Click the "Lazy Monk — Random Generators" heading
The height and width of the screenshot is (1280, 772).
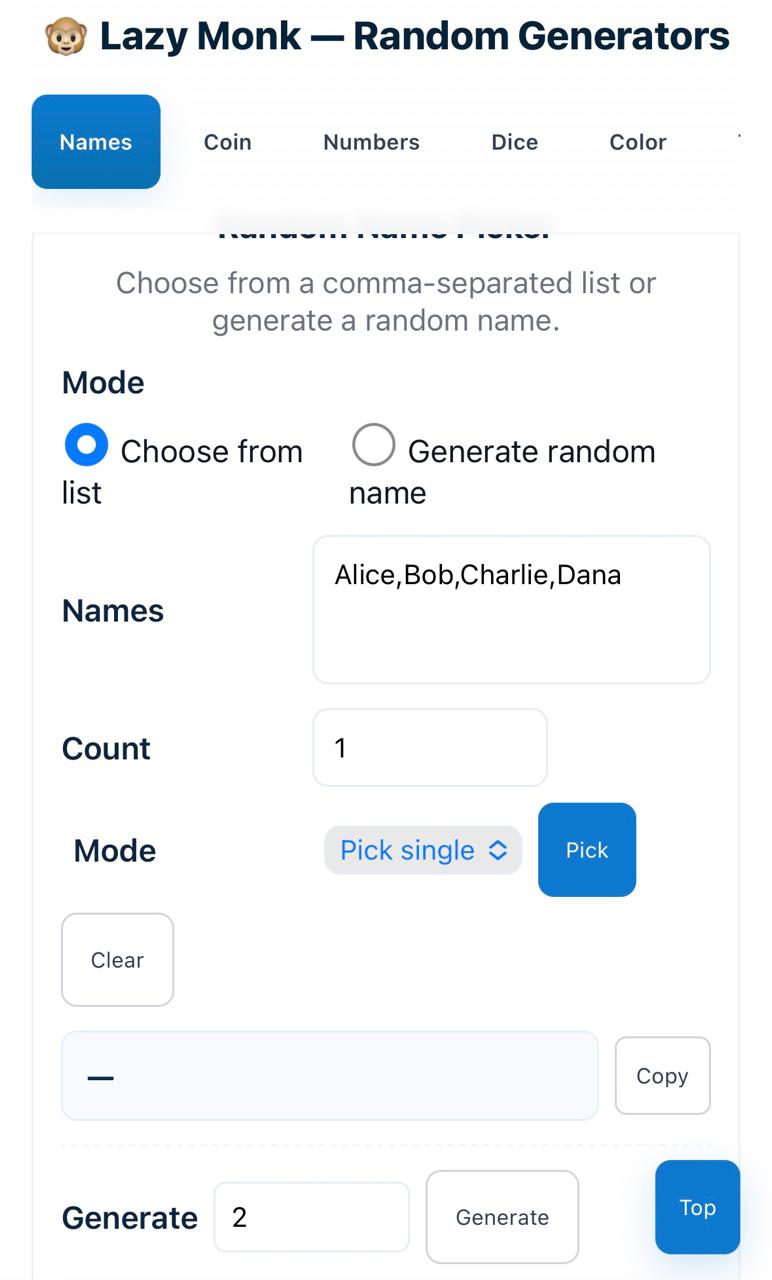[414, 37]
